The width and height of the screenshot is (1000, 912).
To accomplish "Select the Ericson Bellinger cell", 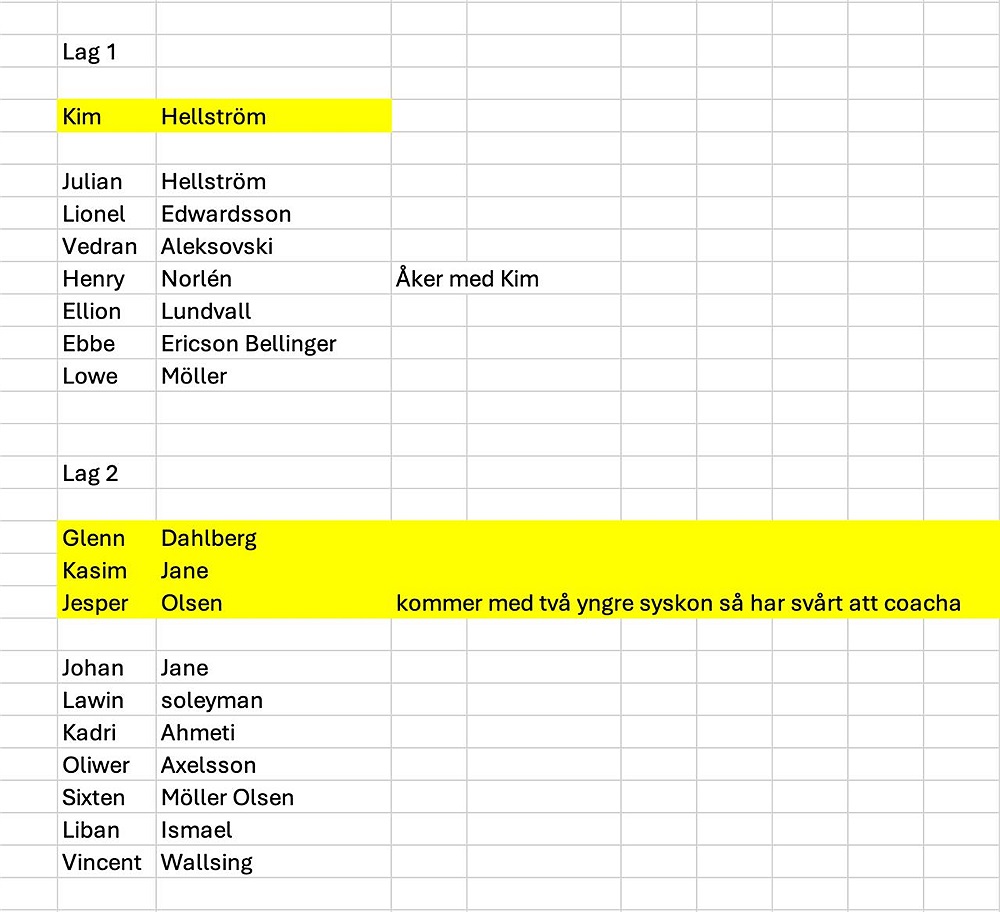I will 274,344.
